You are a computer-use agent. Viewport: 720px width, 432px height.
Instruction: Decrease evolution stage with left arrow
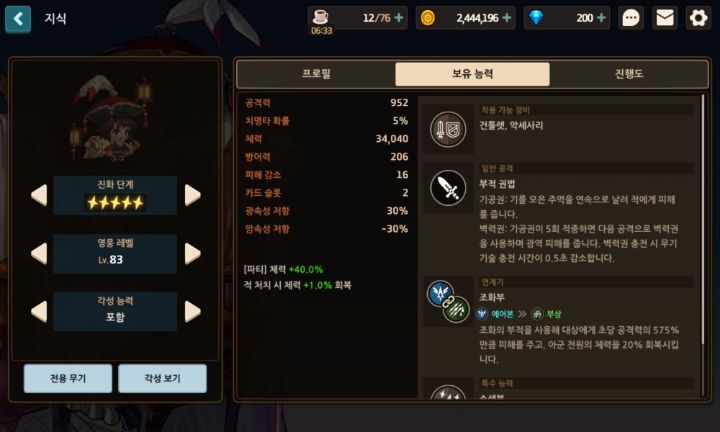pos(39,195)
